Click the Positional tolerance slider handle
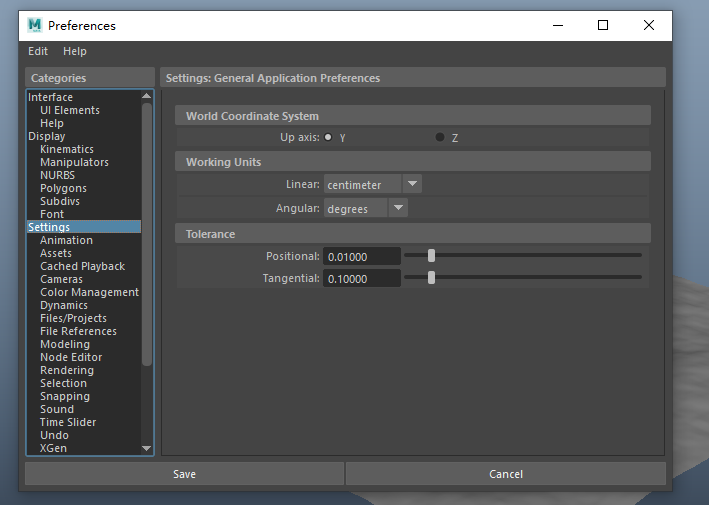The height and width of the screenshot is (505, 709). [431, 255]
